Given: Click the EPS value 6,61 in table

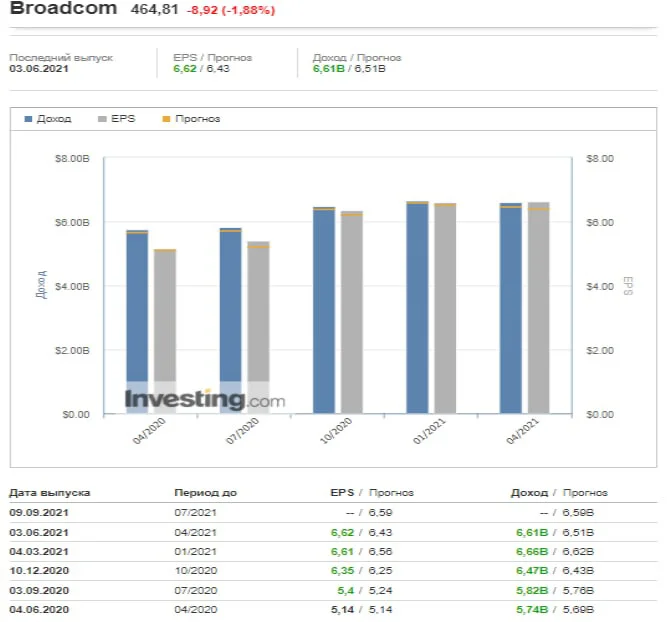Looking at the screenshot, I should [x=342, y=552].
